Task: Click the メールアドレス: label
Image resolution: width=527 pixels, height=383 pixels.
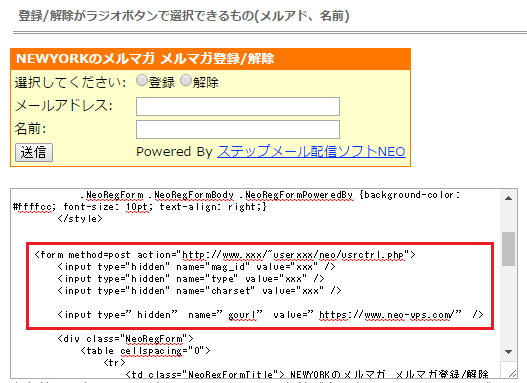Action: coord(64,105)
